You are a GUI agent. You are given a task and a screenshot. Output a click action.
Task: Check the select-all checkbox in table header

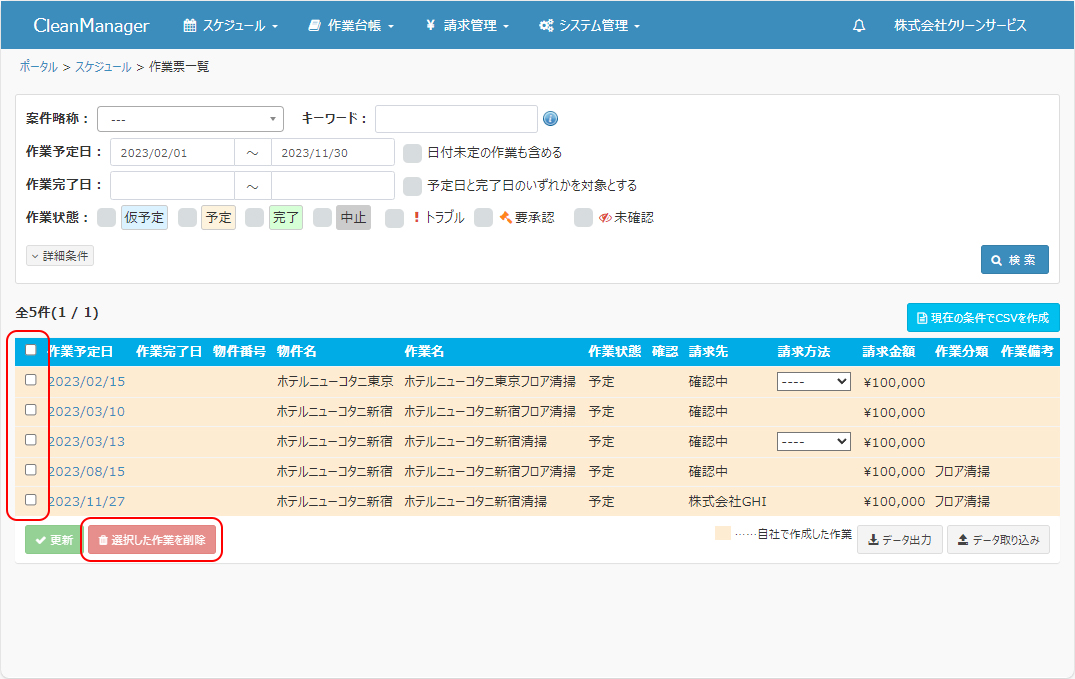coord(31,350)
